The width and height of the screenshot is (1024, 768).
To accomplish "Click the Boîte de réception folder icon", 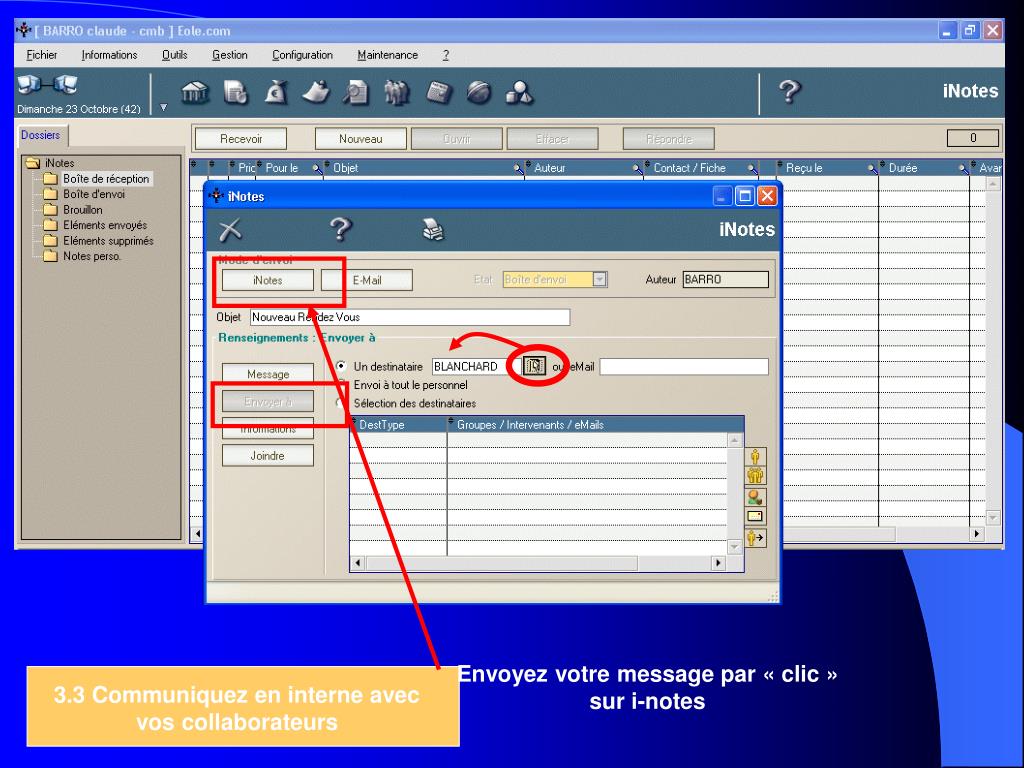I will pyautogui.click(x=50, y=178).
